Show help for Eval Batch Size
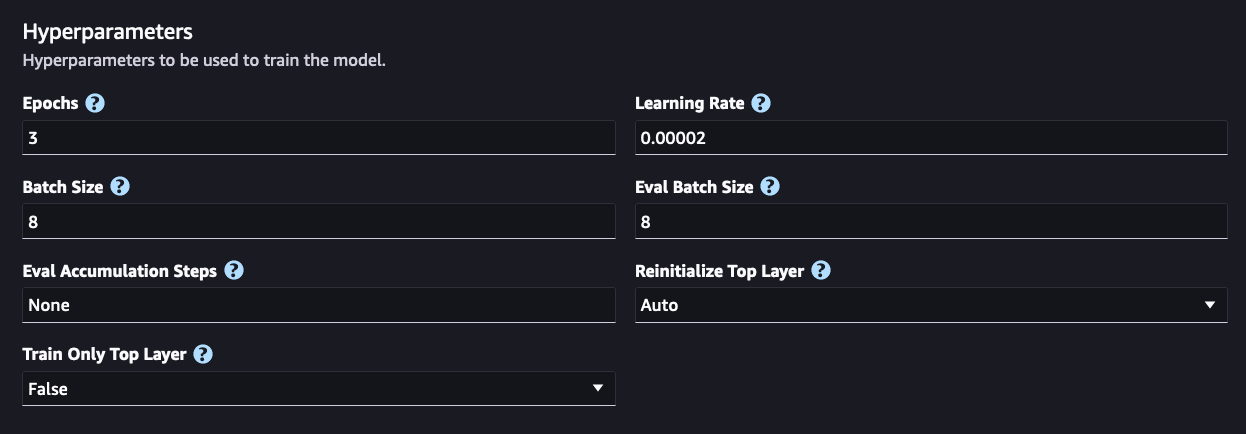This screenshot has height=434, width=1246. click(x=770, y=187)
